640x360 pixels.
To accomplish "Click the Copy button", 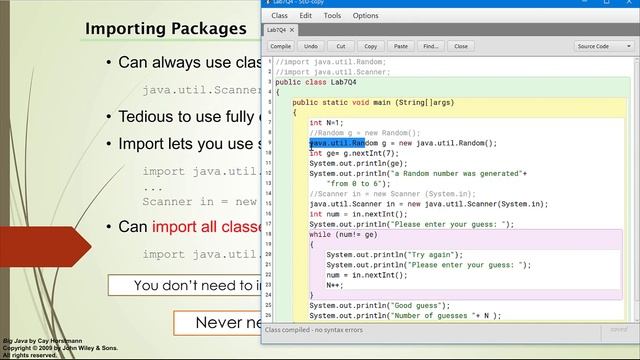I will pos(371,46).
